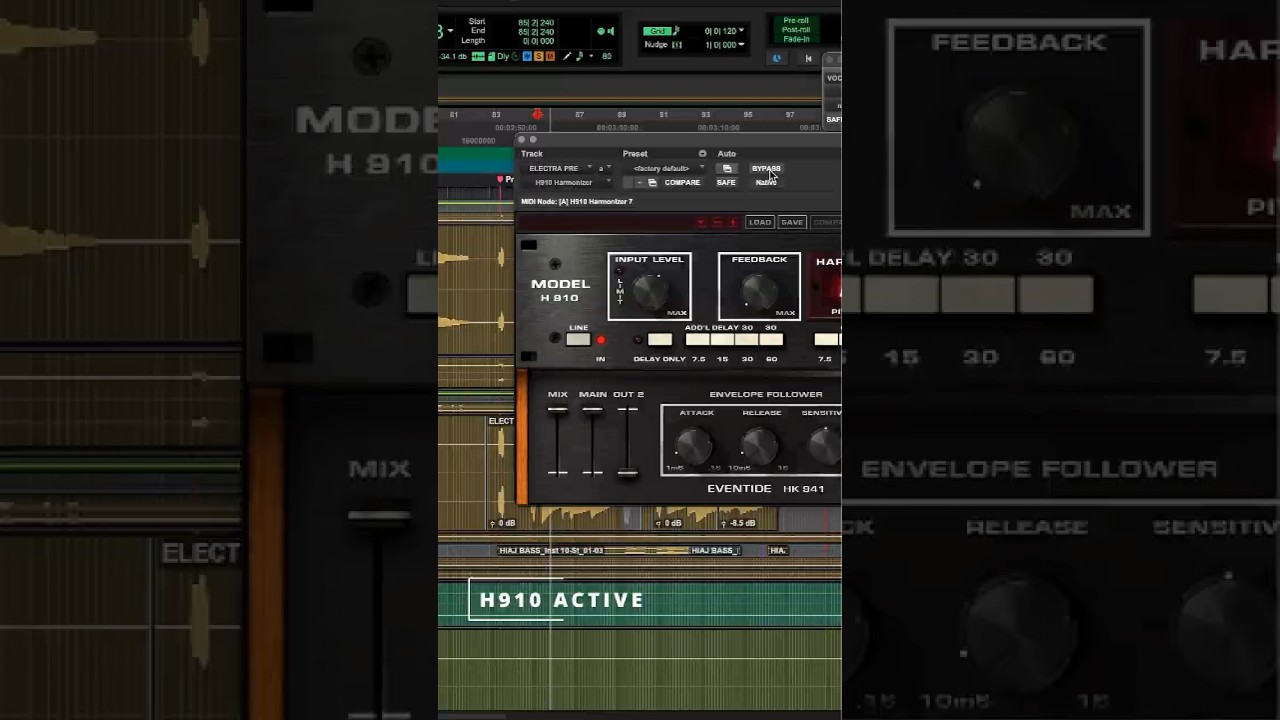Click the FEEDBACK knob

[760, 291]
